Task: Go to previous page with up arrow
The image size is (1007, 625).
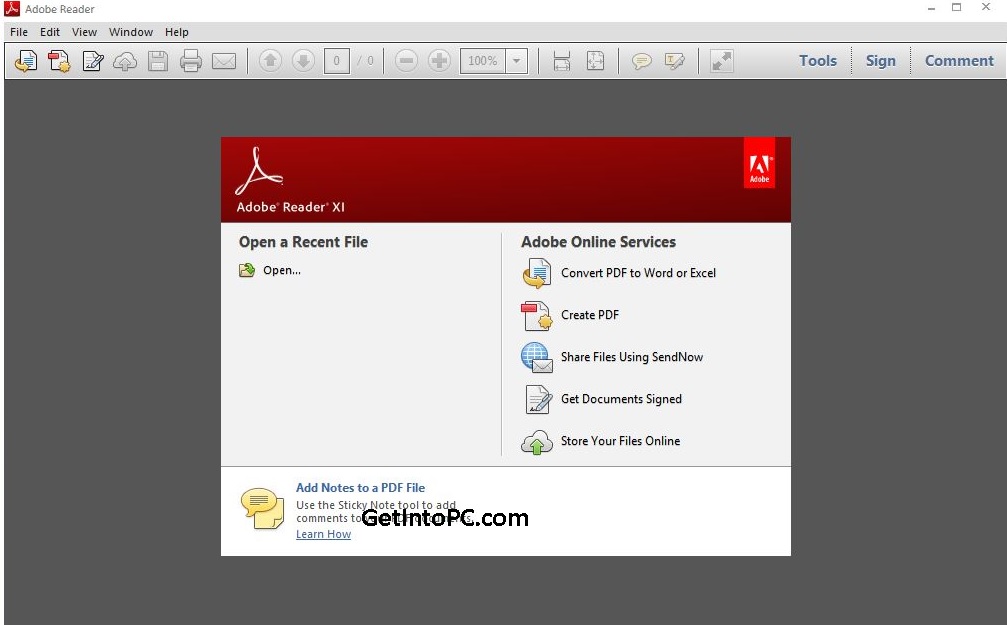Action: coord(270,61)
